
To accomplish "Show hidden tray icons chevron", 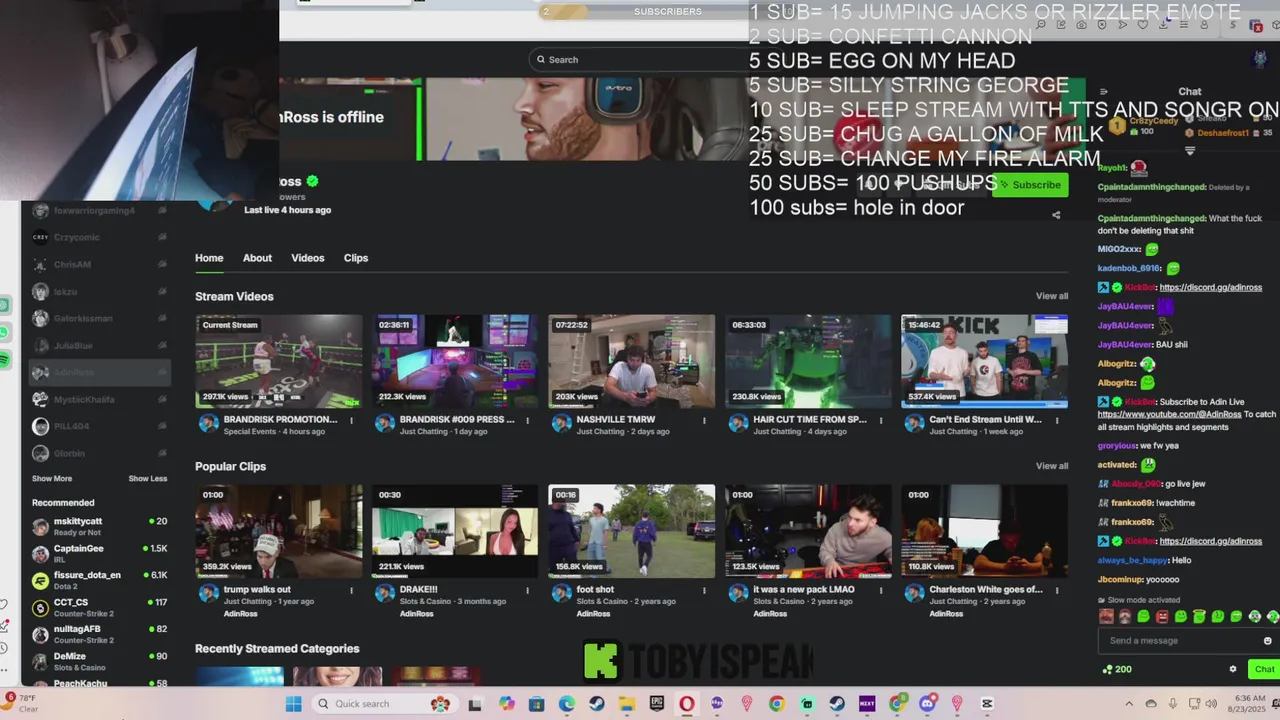I will point(1129,704).
